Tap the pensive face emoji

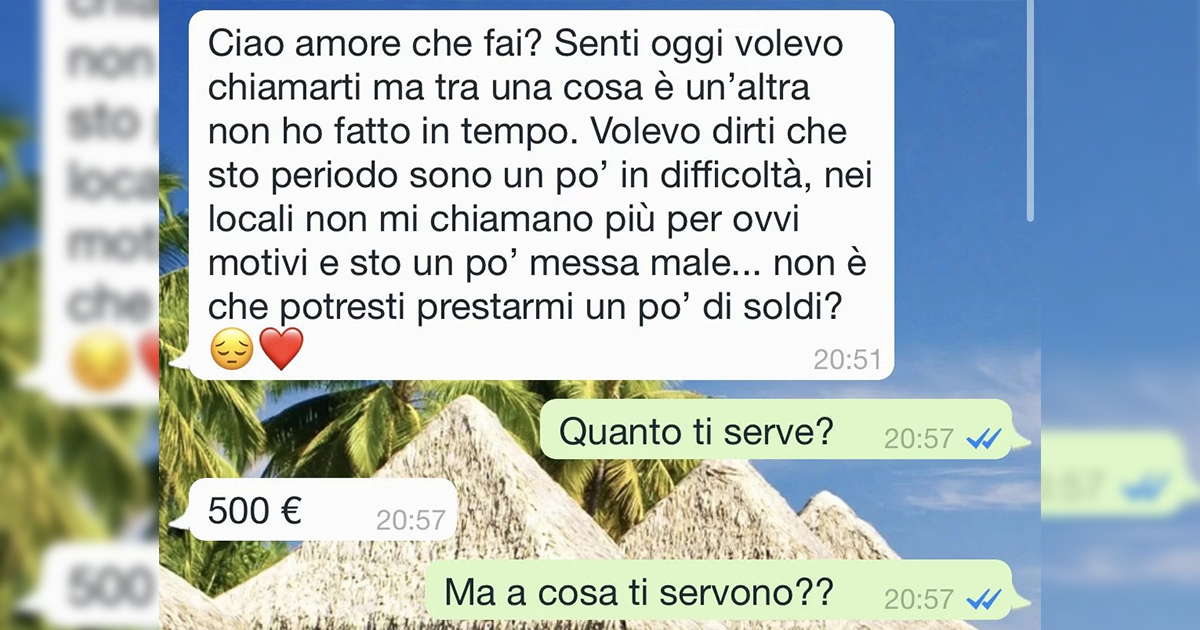[230, 350]
